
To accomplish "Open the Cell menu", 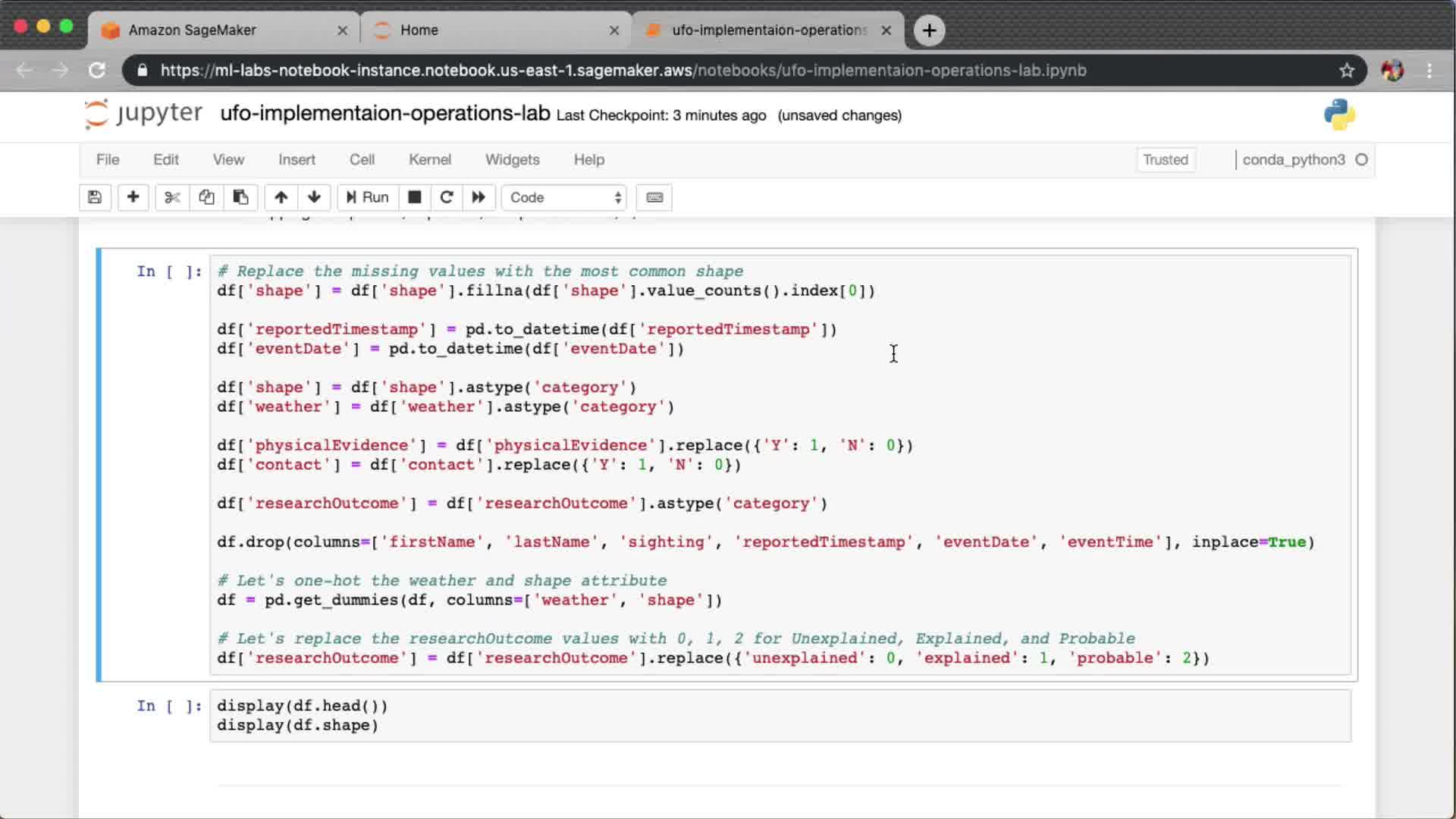I will 362,159.
